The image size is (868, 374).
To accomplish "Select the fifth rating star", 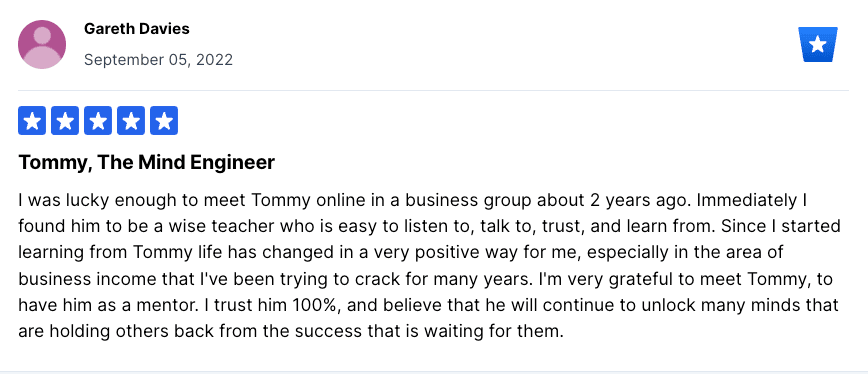I will pos(164,121).
